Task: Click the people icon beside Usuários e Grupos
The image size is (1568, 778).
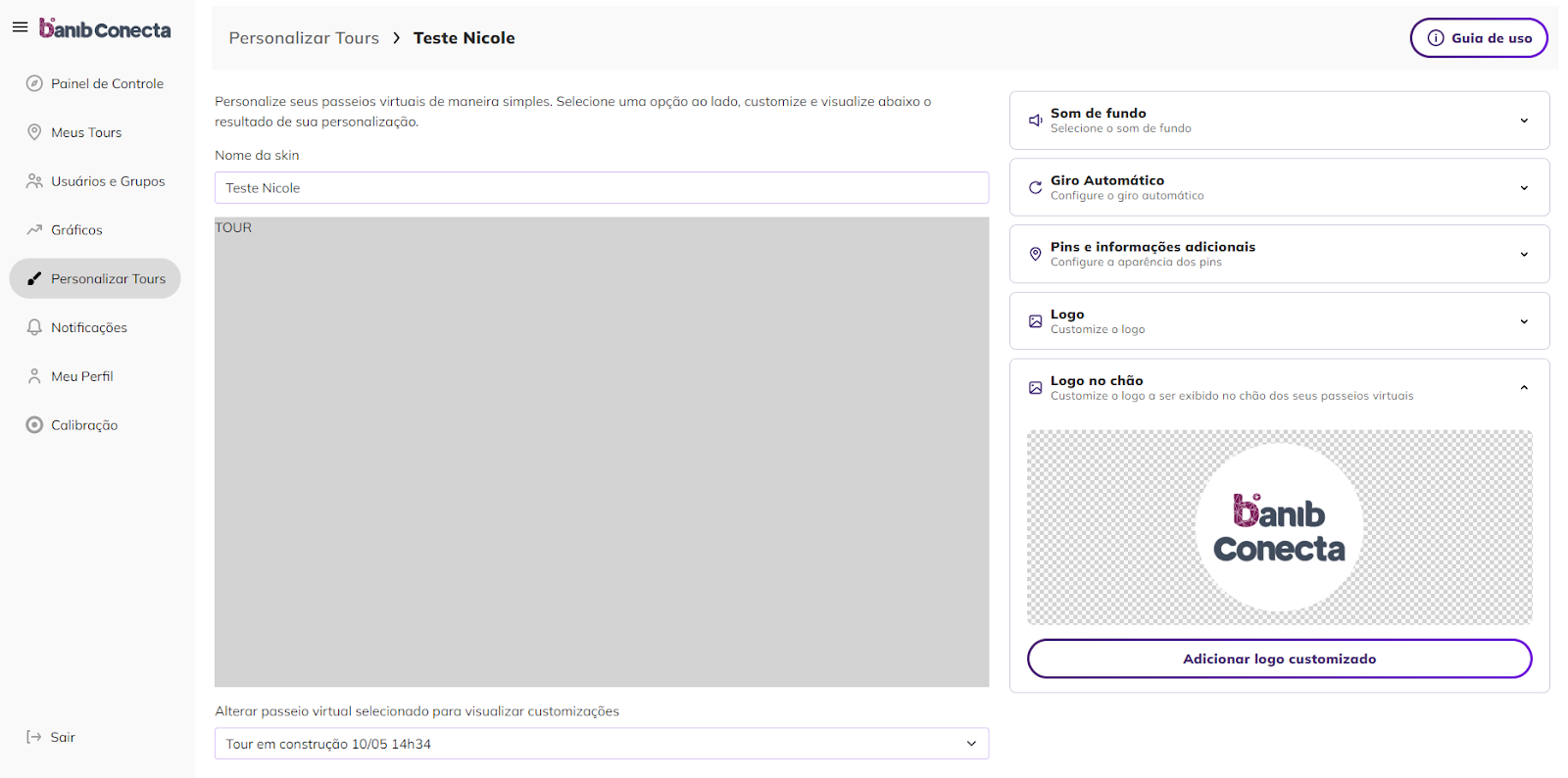Action: click(x=34, y=181)
